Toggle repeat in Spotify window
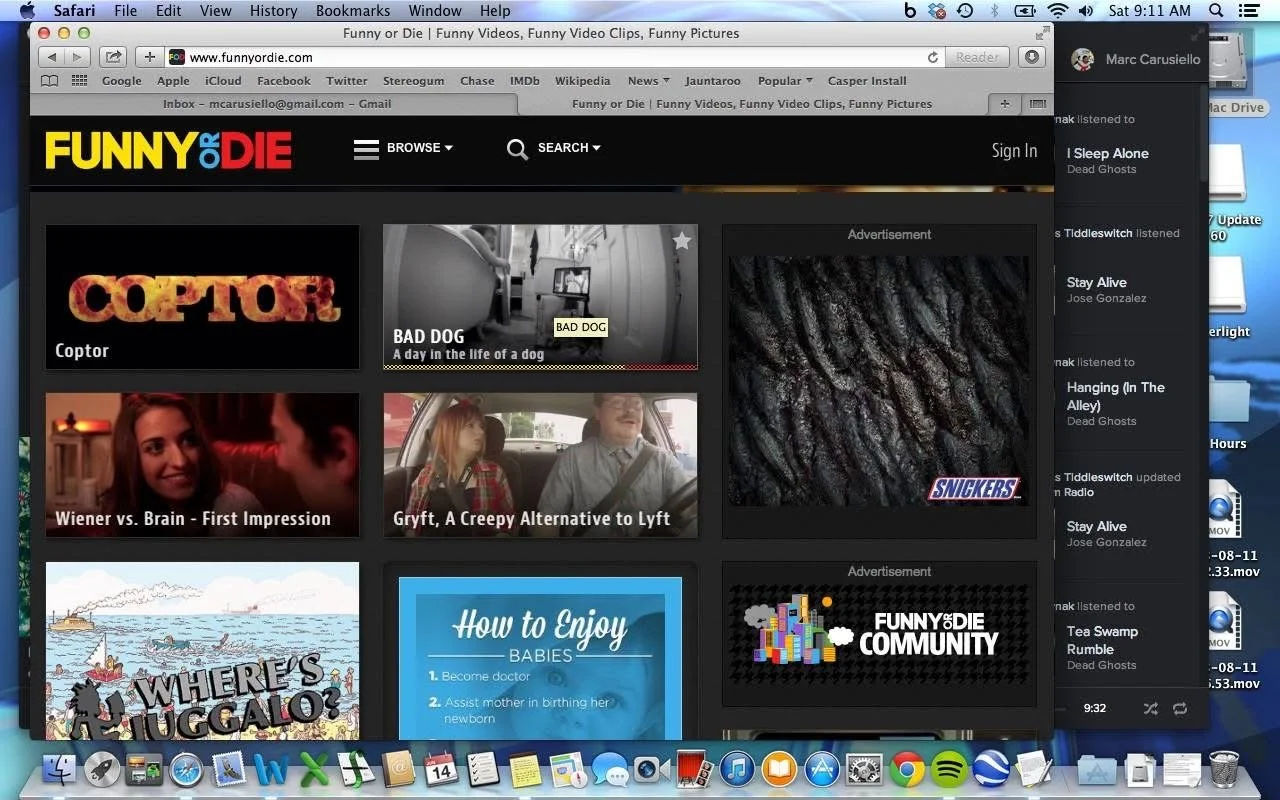Image resolution: width=1280 pixels, height=800 pixels. tap(1180, 708)
